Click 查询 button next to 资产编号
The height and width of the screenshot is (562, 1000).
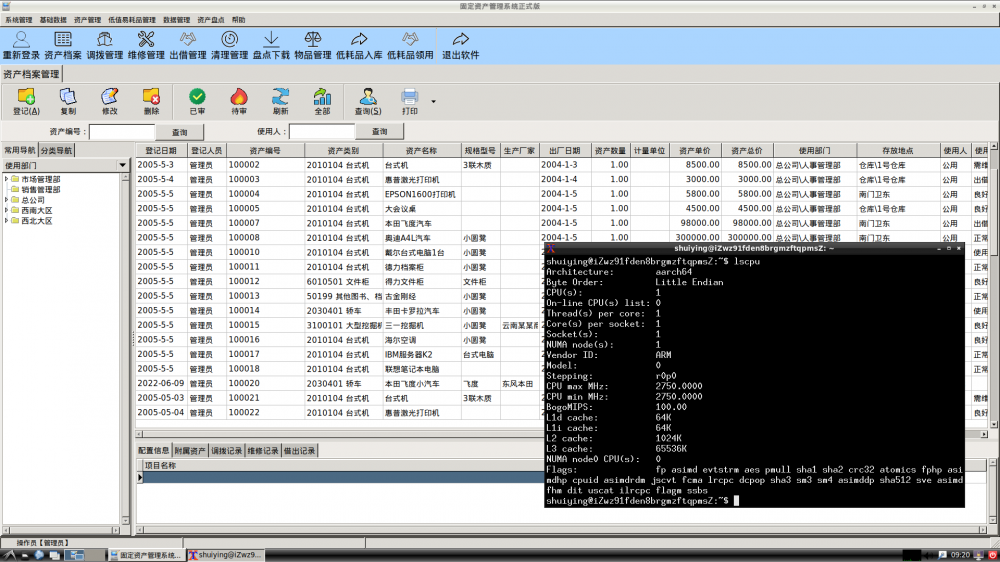180,132
